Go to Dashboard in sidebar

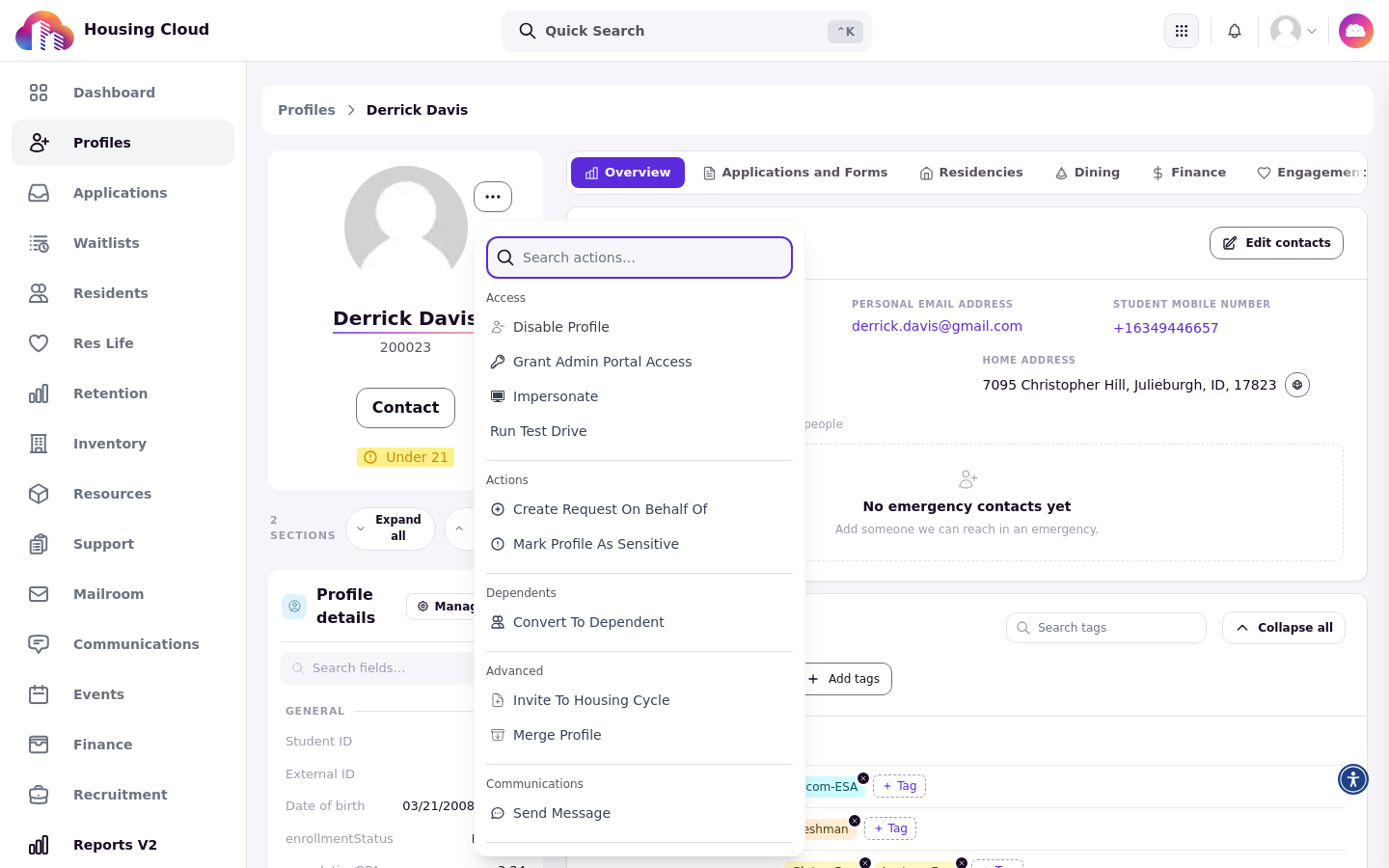[x=123, y=93]
